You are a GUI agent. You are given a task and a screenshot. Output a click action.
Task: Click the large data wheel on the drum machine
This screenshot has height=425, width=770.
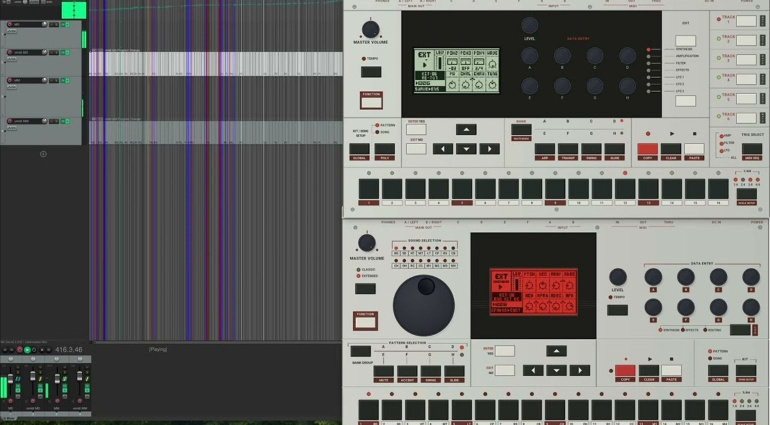tap(424, 306)
